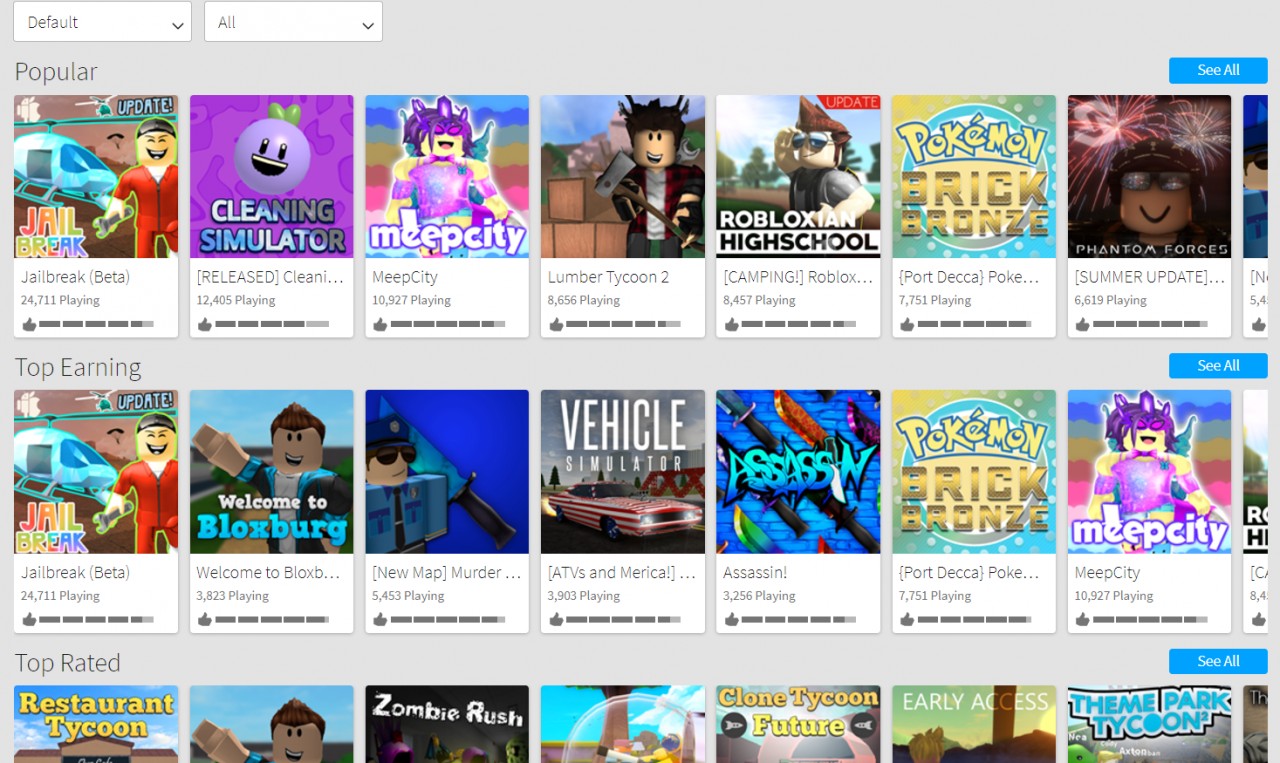This screenshot has width=1280, height=763.
Task: Click thumbs-up icon on Top Earning MeepCity card
Action: click(x=1082, y=619)
